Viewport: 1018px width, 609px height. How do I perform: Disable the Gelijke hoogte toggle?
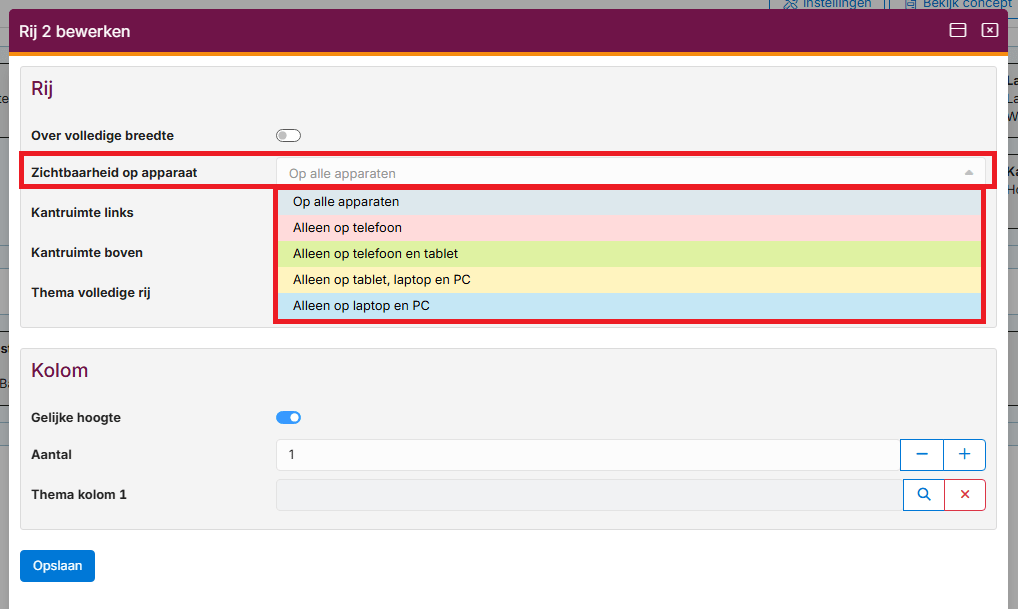click(288, 418)
